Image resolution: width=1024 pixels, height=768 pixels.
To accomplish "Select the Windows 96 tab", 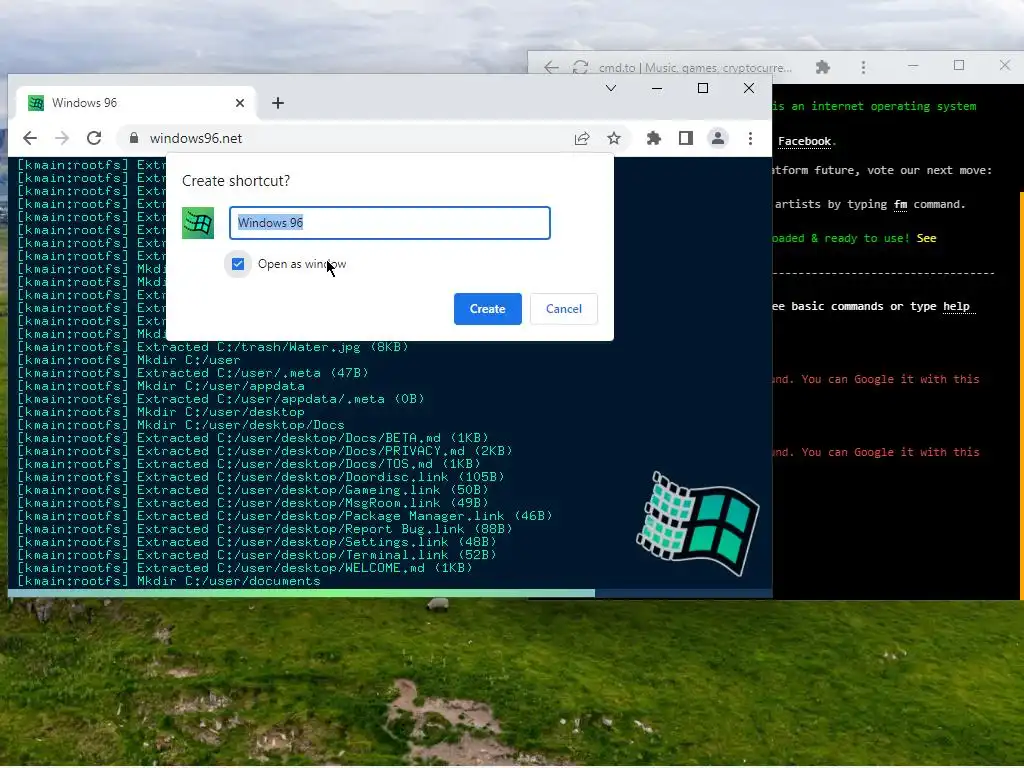I will click(136, 103).
